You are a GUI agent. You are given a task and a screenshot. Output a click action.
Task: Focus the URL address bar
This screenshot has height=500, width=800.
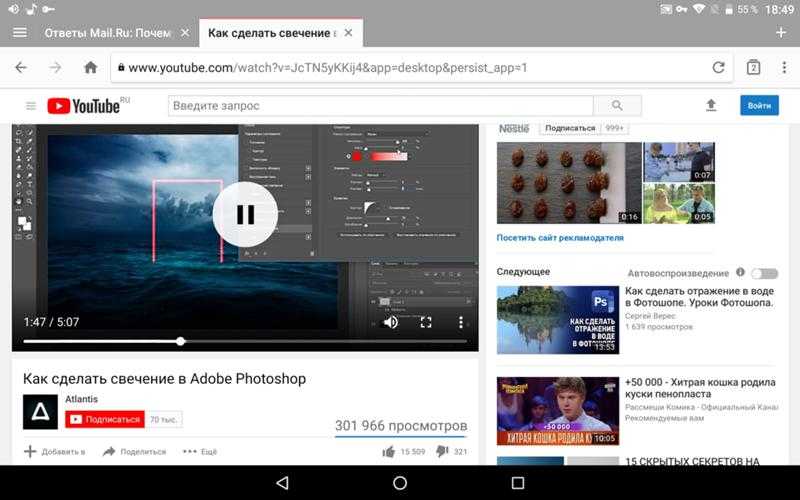click(x=421, y=67)
